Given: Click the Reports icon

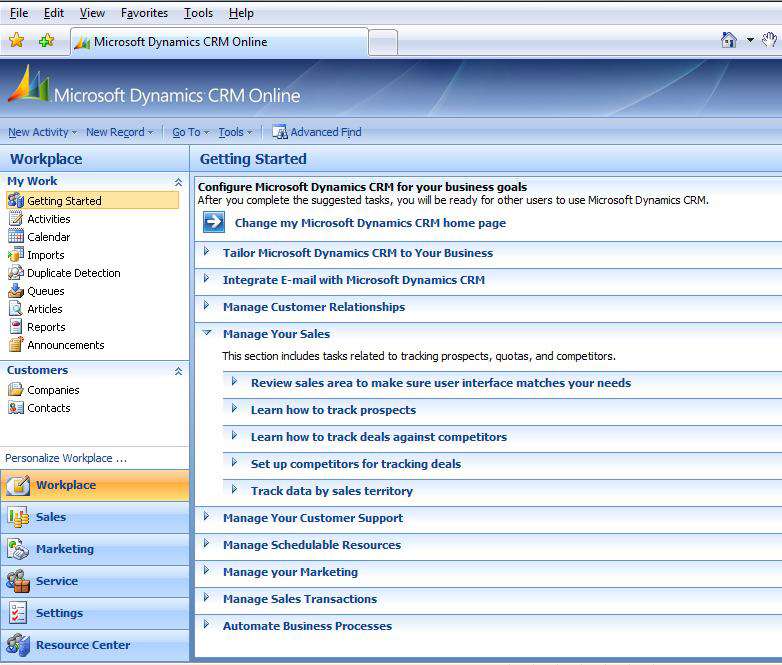Looking at the screenshot, I should [16, 326].
